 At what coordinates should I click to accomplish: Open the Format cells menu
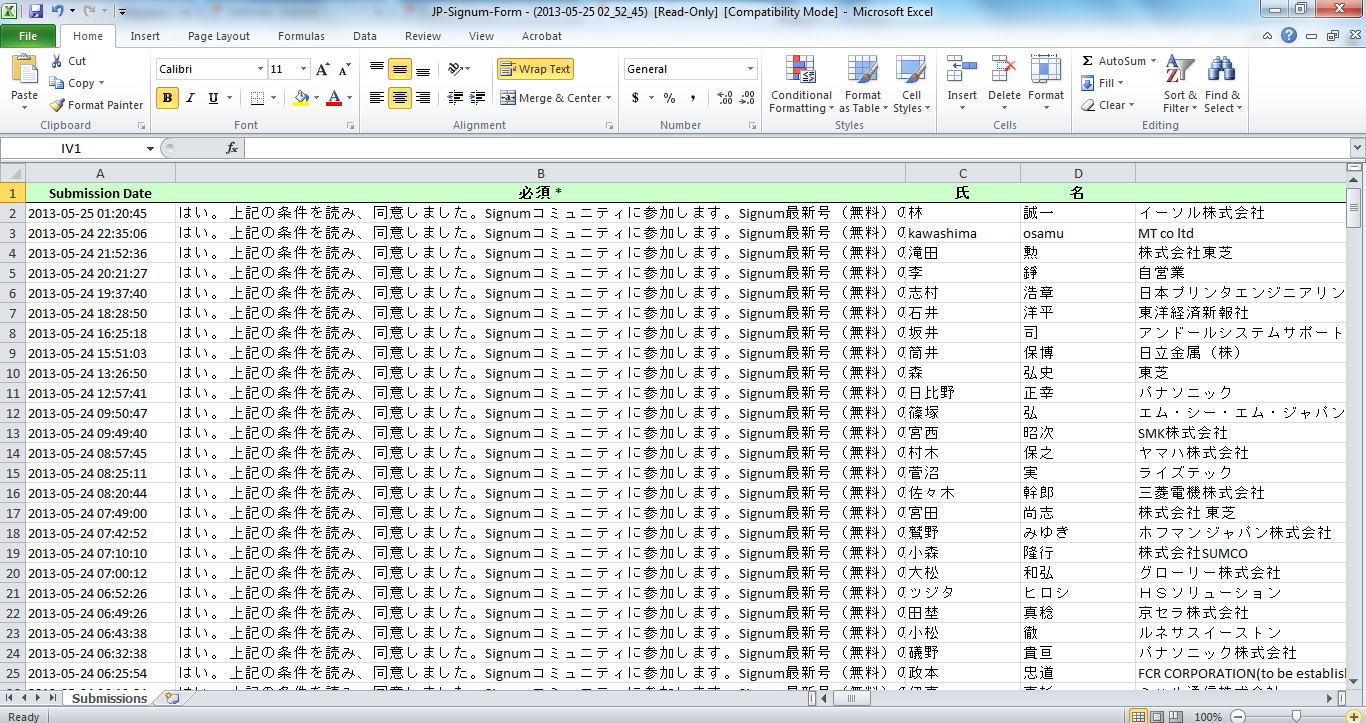point(1046,85)
